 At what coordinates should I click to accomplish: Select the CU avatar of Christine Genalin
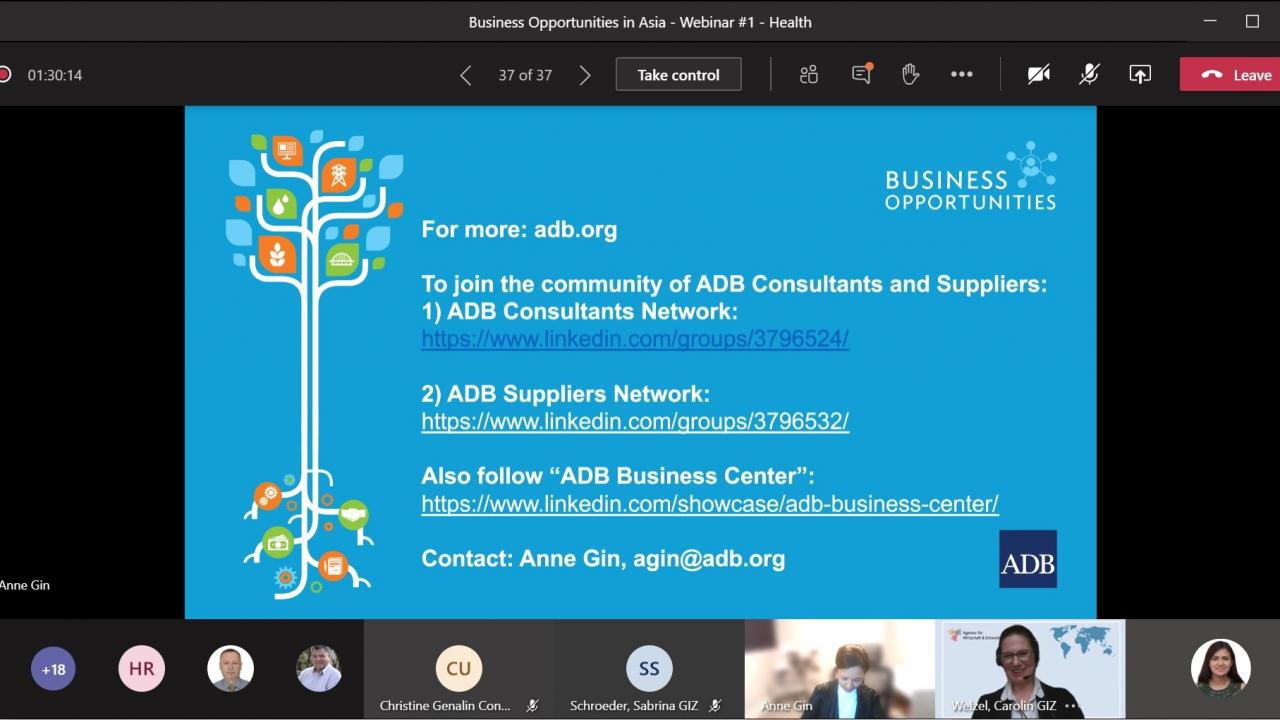(x=459, y=668)
